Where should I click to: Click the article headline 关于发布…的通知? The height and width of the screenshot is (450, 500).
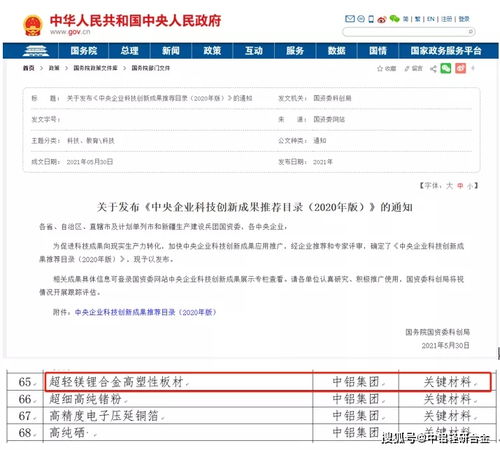click(255, 207)
